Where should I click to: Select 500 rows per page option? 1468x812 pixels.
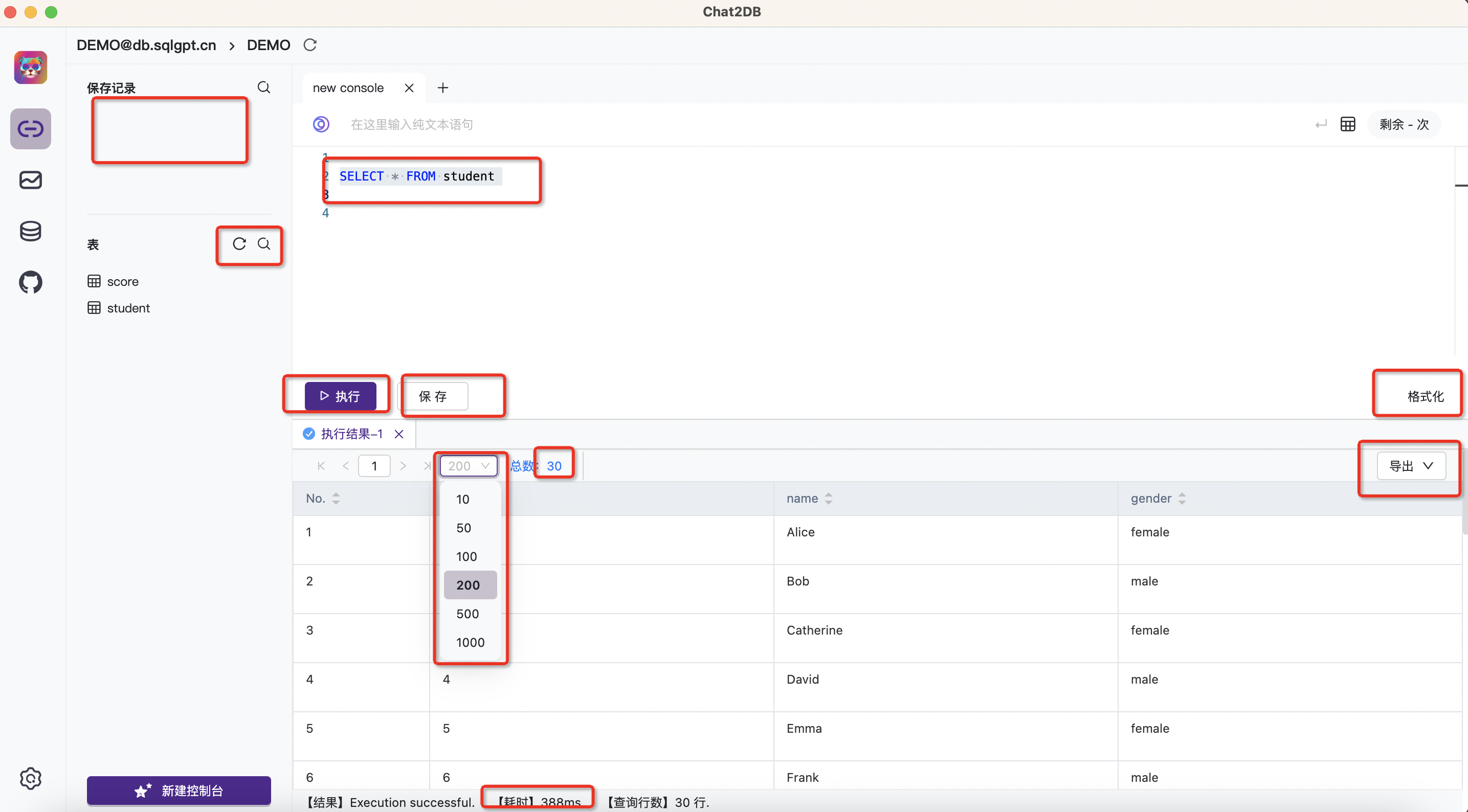[x=468, y=614]
